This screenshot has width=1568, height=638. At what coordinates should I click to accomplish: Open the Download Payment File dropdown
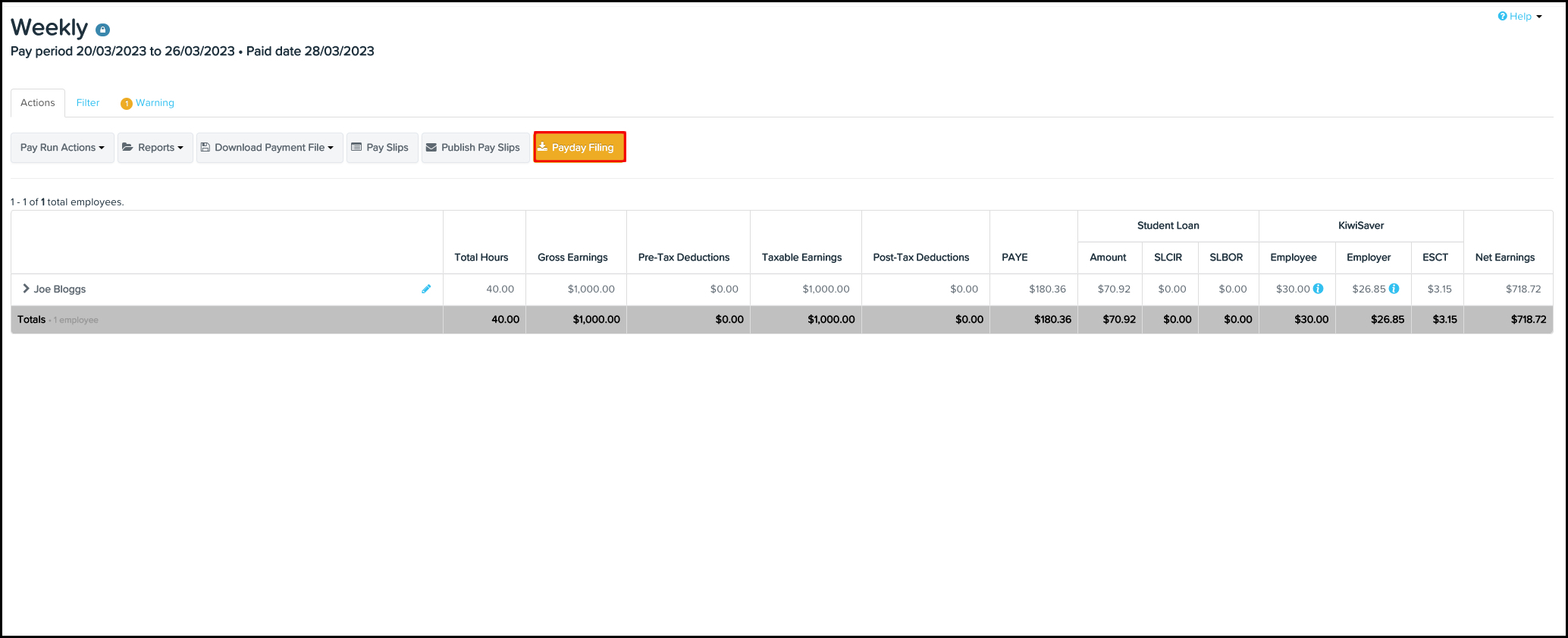click(269, 148)
